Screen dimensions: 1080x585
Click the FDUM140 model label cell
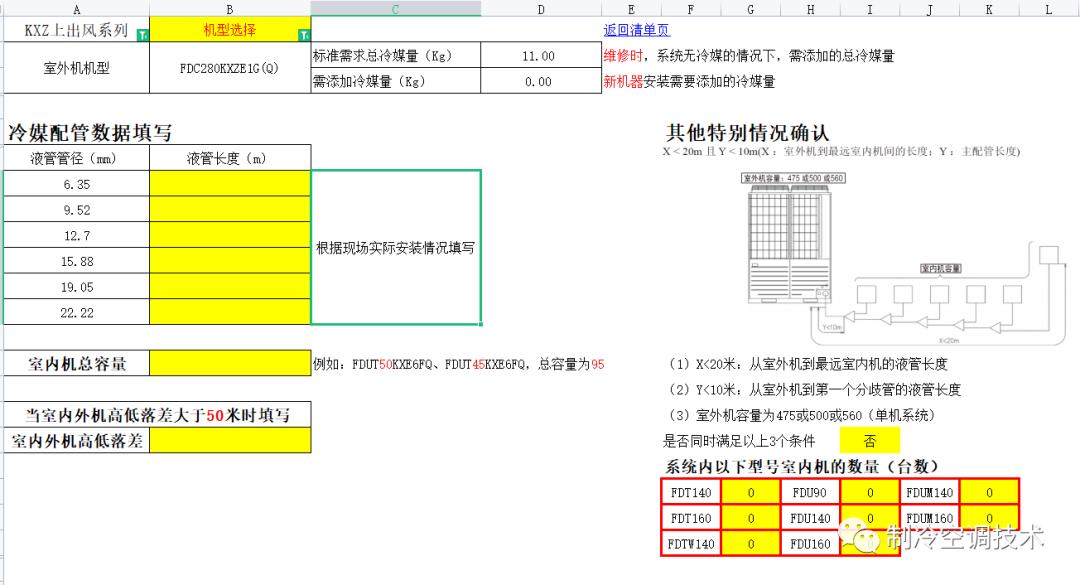(929, 492)
